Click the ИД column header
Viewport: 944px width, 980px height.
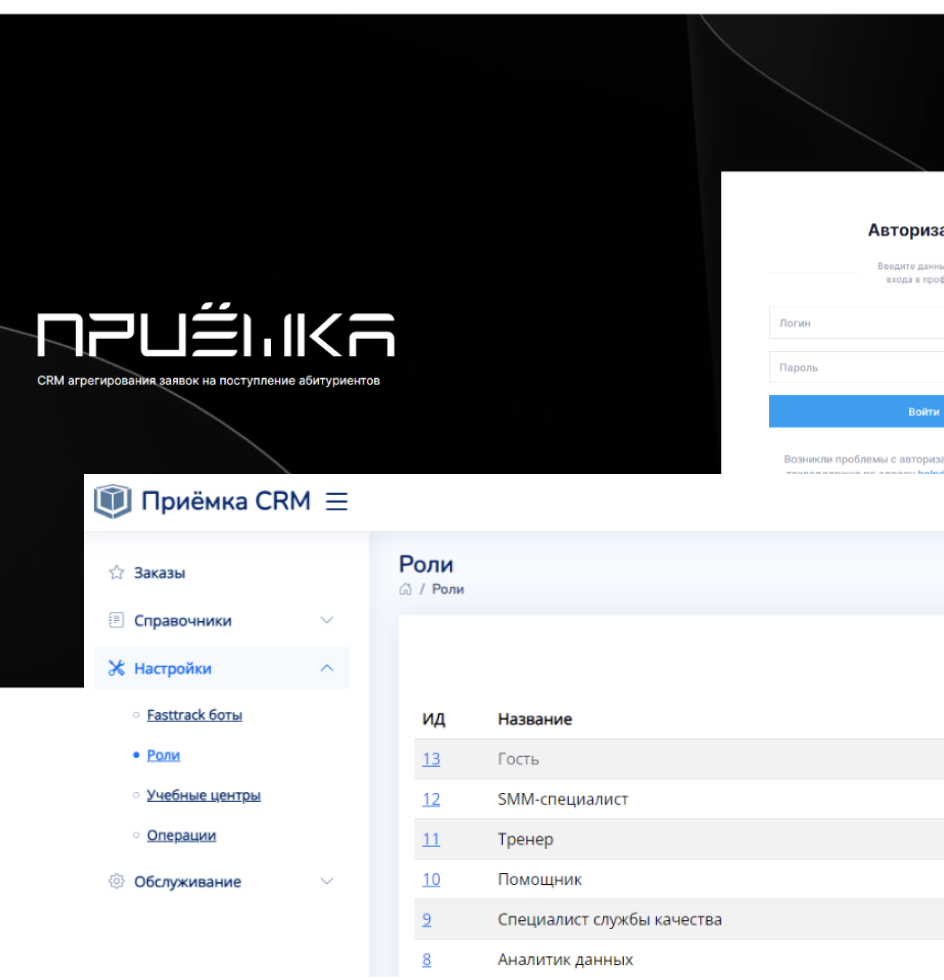coord(434,719)
